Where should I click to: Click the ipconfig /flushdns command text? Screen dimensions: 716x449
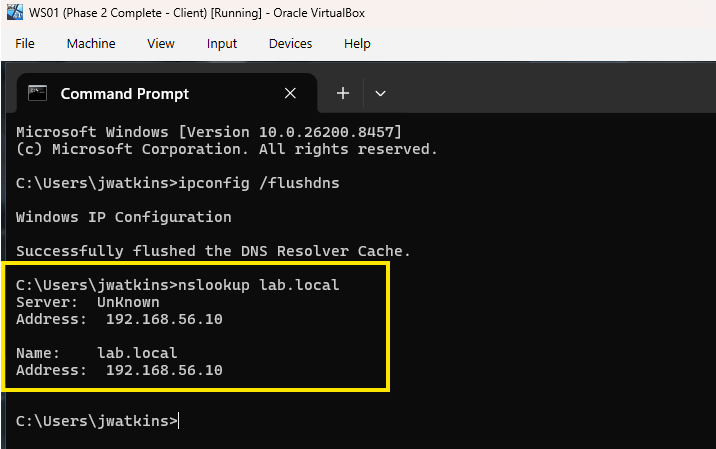tap(258, 183)
